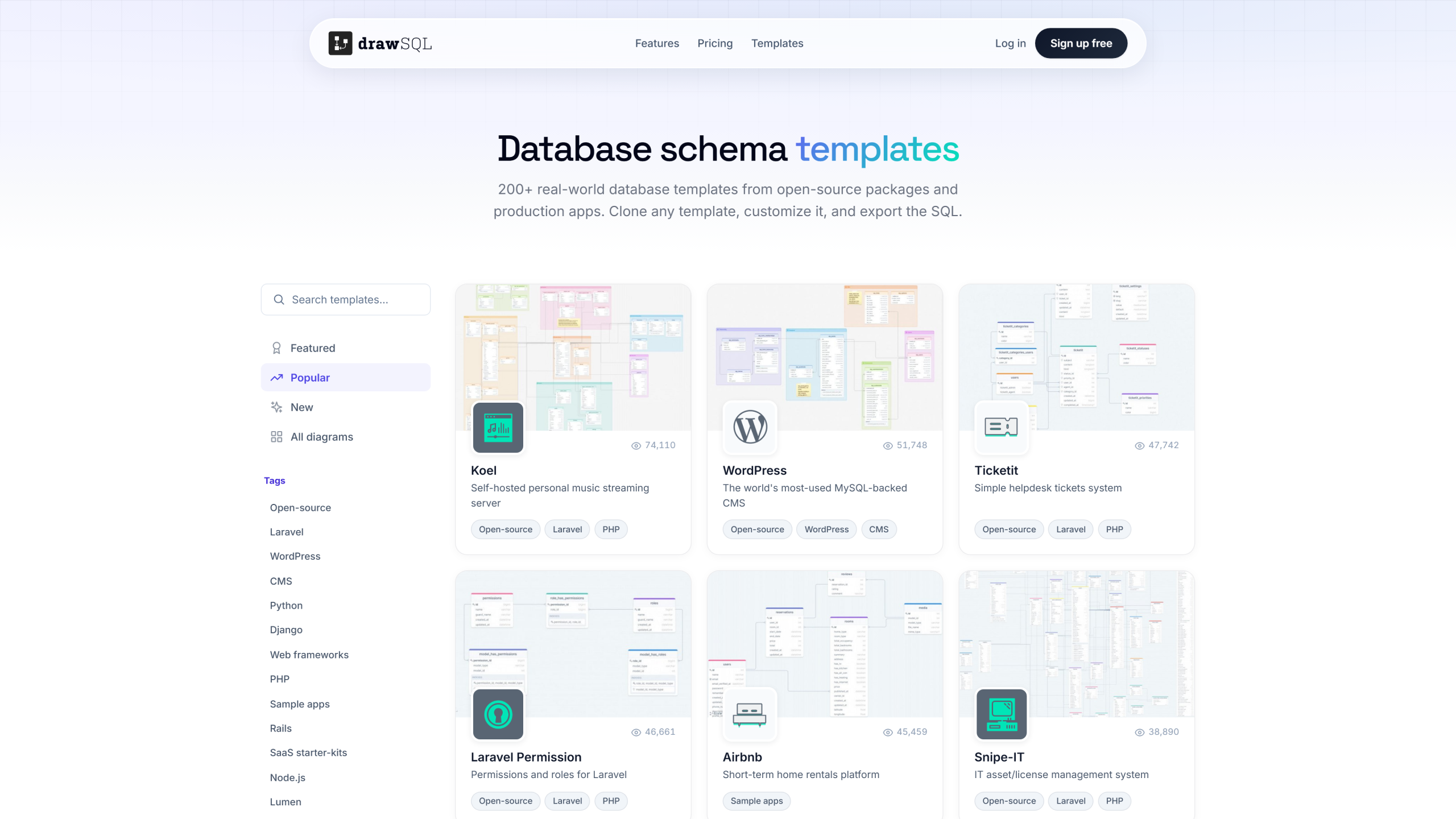Click Laravel chip on Ticketit card

(x=1070, y=530)
